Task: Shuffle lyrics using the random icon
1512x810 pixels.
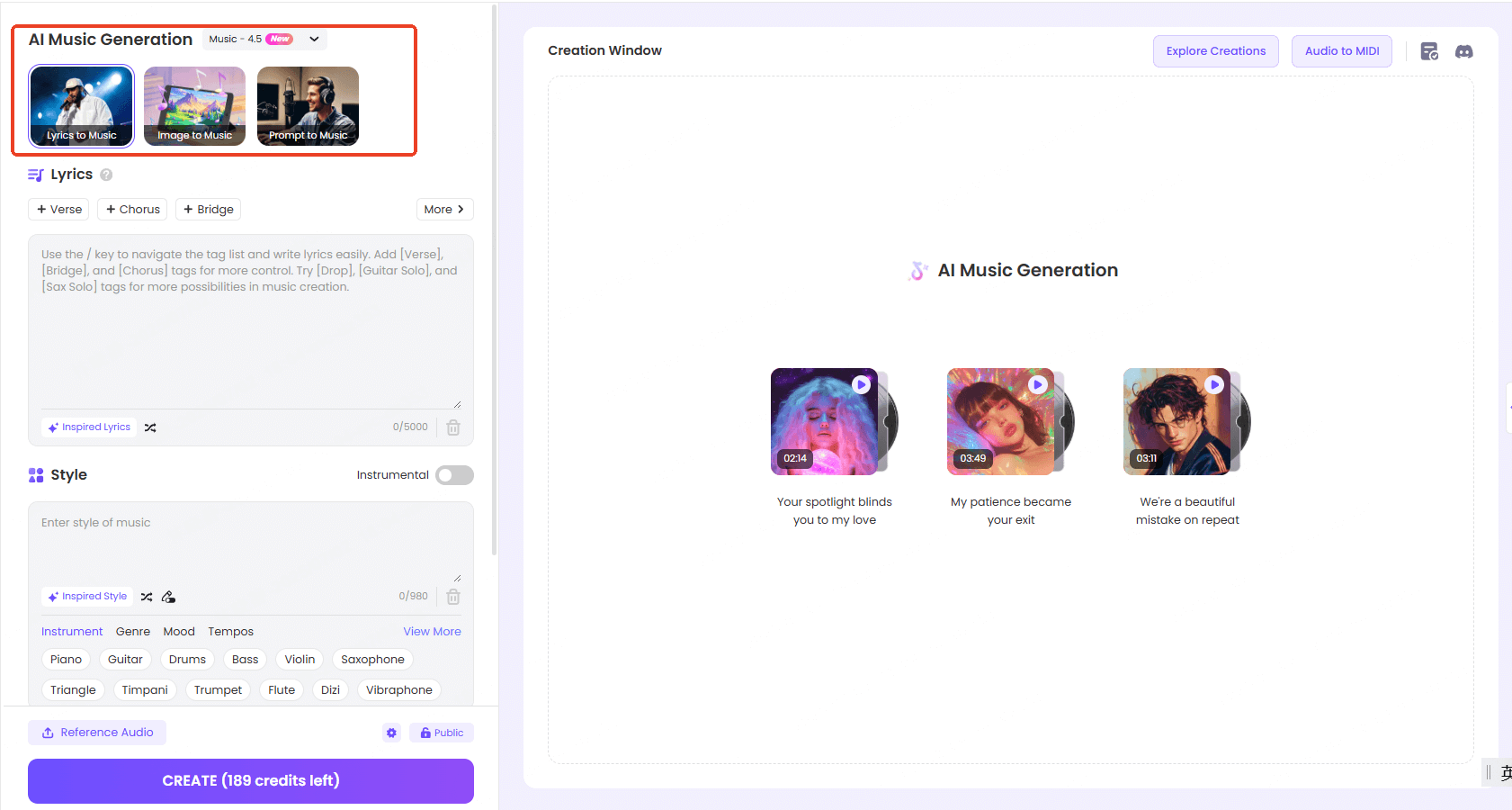Action: (x=150, y=427)
